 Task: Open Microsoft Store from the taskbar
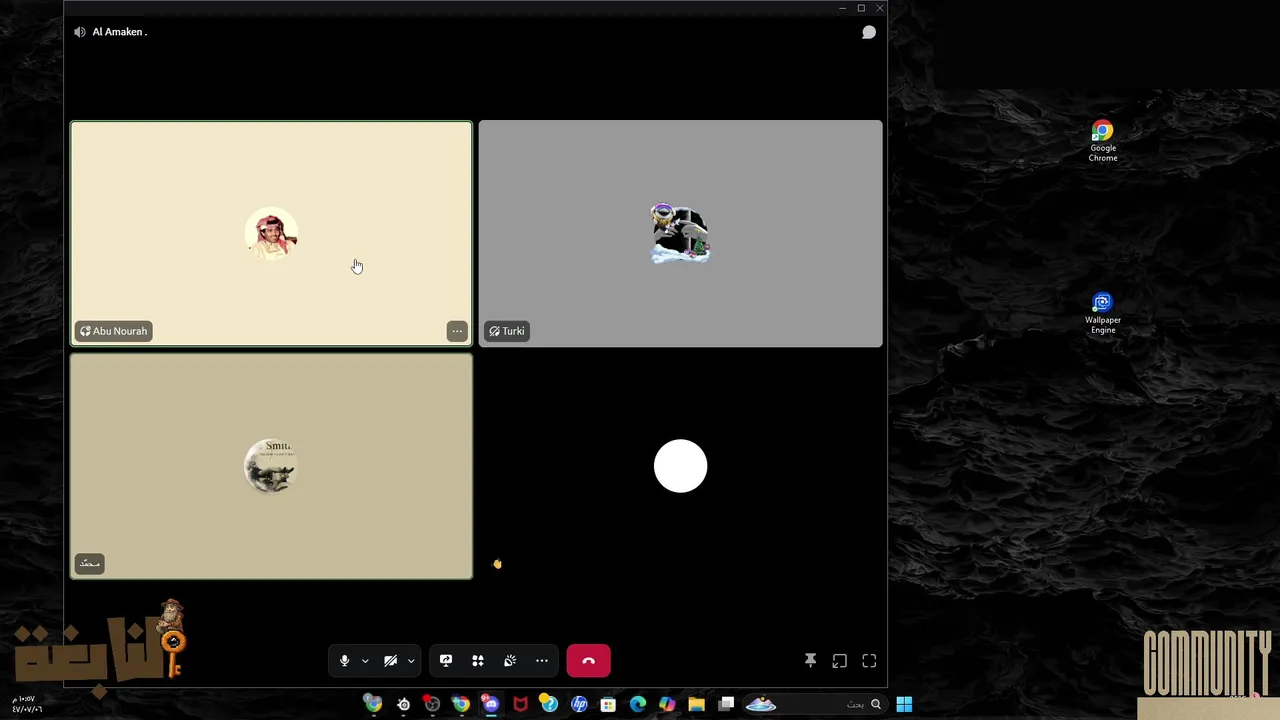(x=608, y=704)
